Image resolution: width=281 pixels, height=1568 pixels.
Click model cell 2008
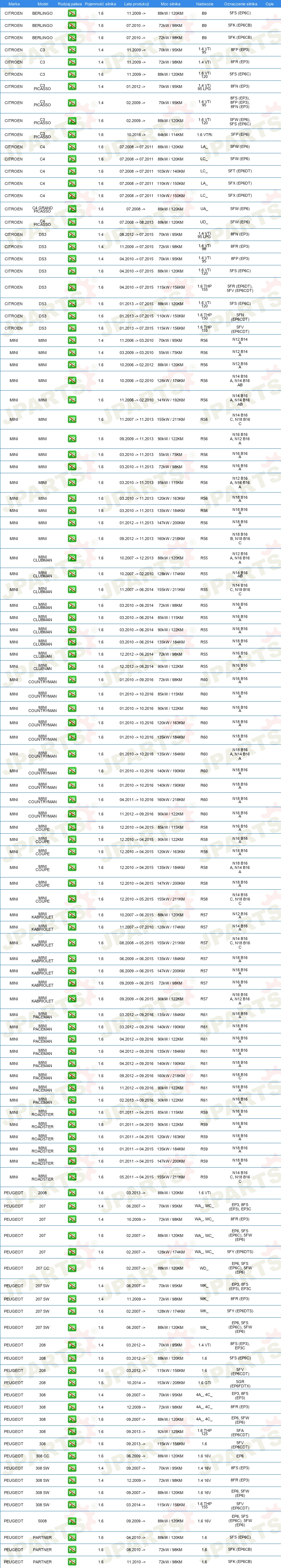(43, 1192)
